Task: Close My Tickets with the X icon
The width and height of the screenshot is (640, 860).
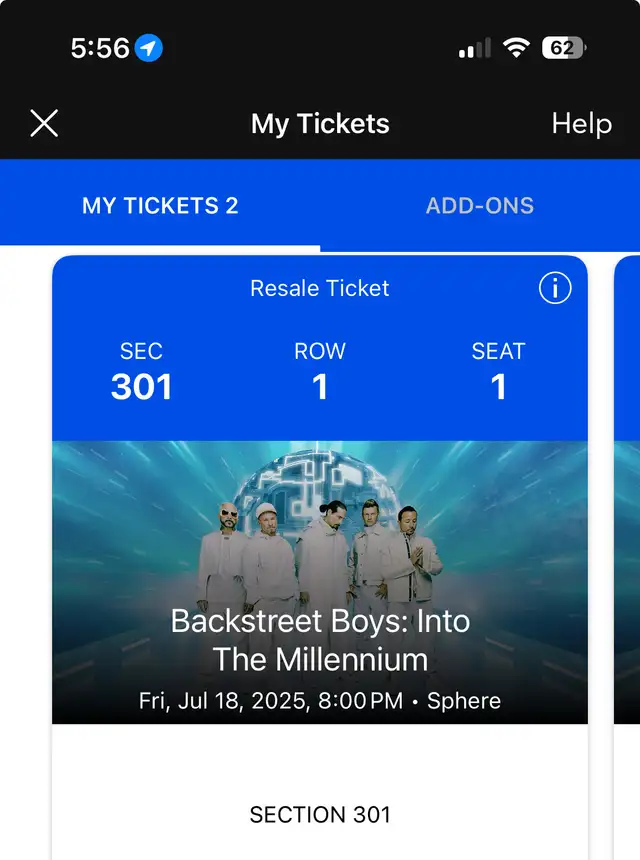Action: click(x=44, y=123)
